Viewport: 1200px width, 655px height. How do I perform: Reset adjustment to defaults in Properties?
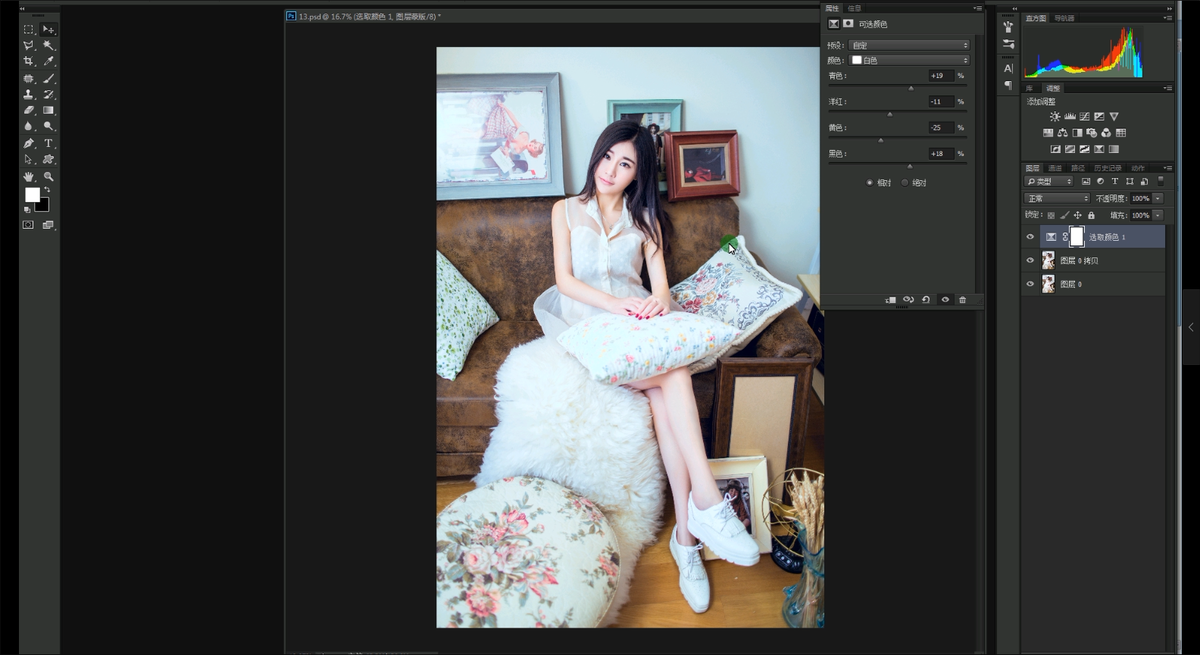(926, 300)
